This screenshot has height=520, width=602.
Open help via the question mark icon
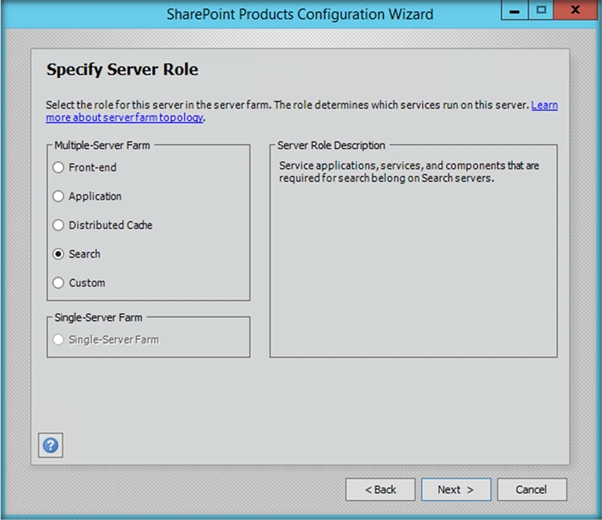[50, 445]
